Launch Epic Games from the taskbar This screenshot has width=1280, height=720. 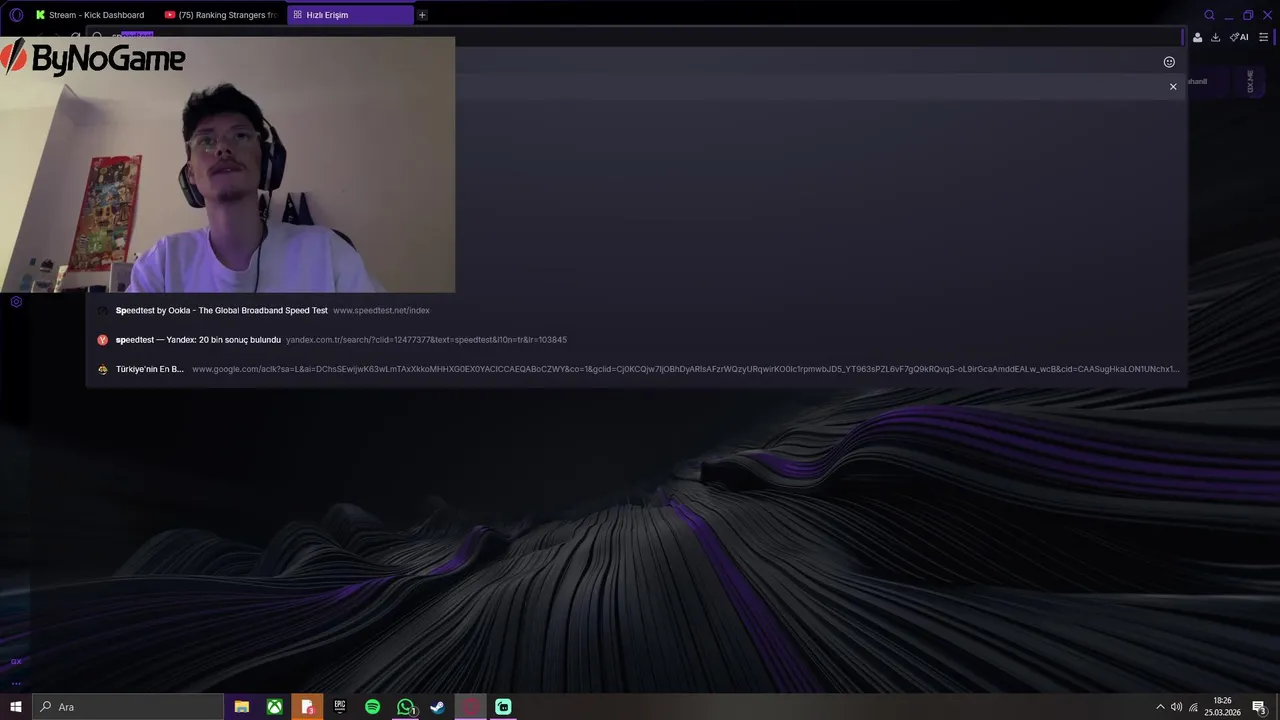coord(340,707)
